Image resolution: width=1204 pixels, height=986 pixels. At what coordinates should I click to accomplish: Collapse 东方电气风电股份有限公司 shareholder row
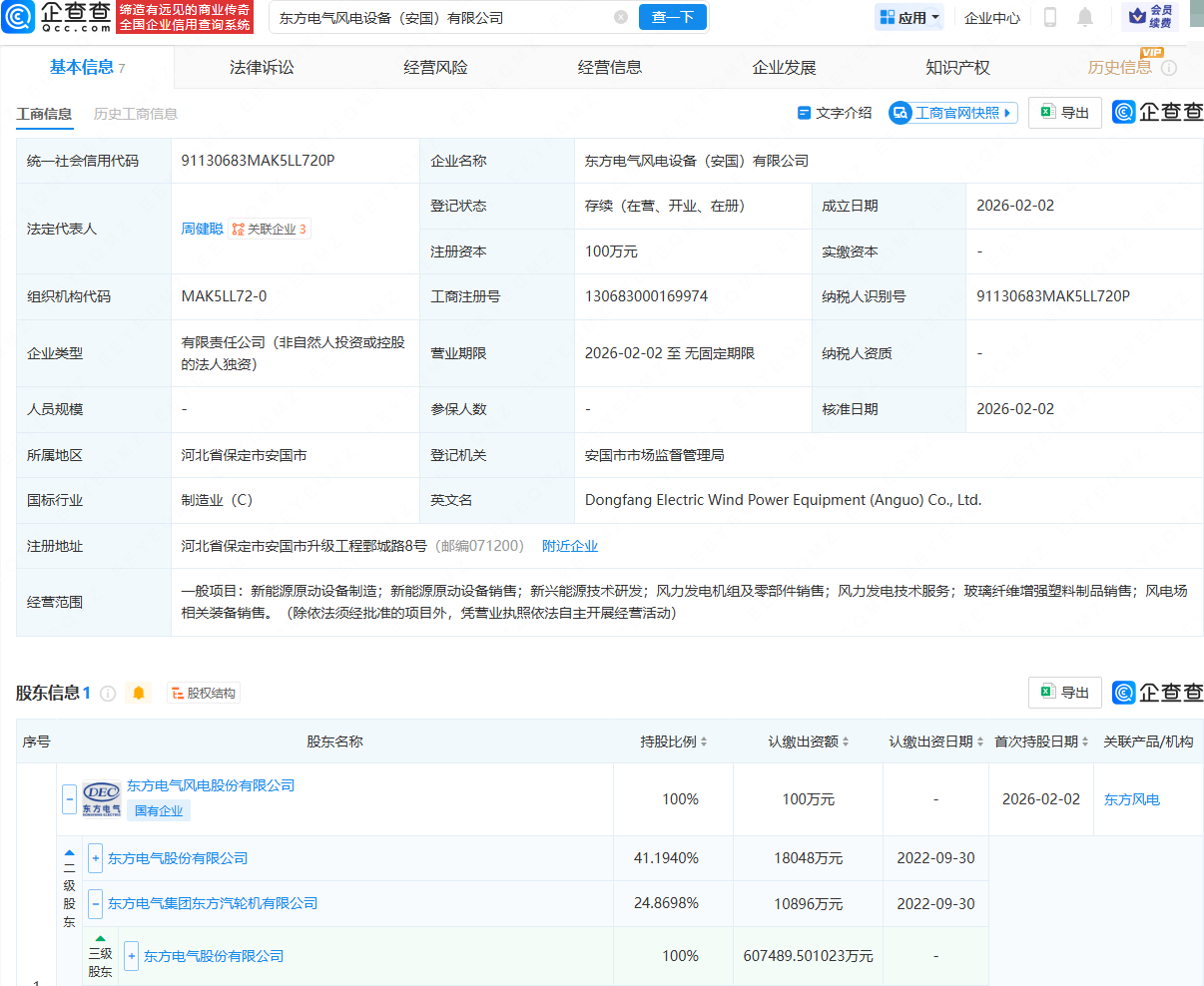point(68,798)
